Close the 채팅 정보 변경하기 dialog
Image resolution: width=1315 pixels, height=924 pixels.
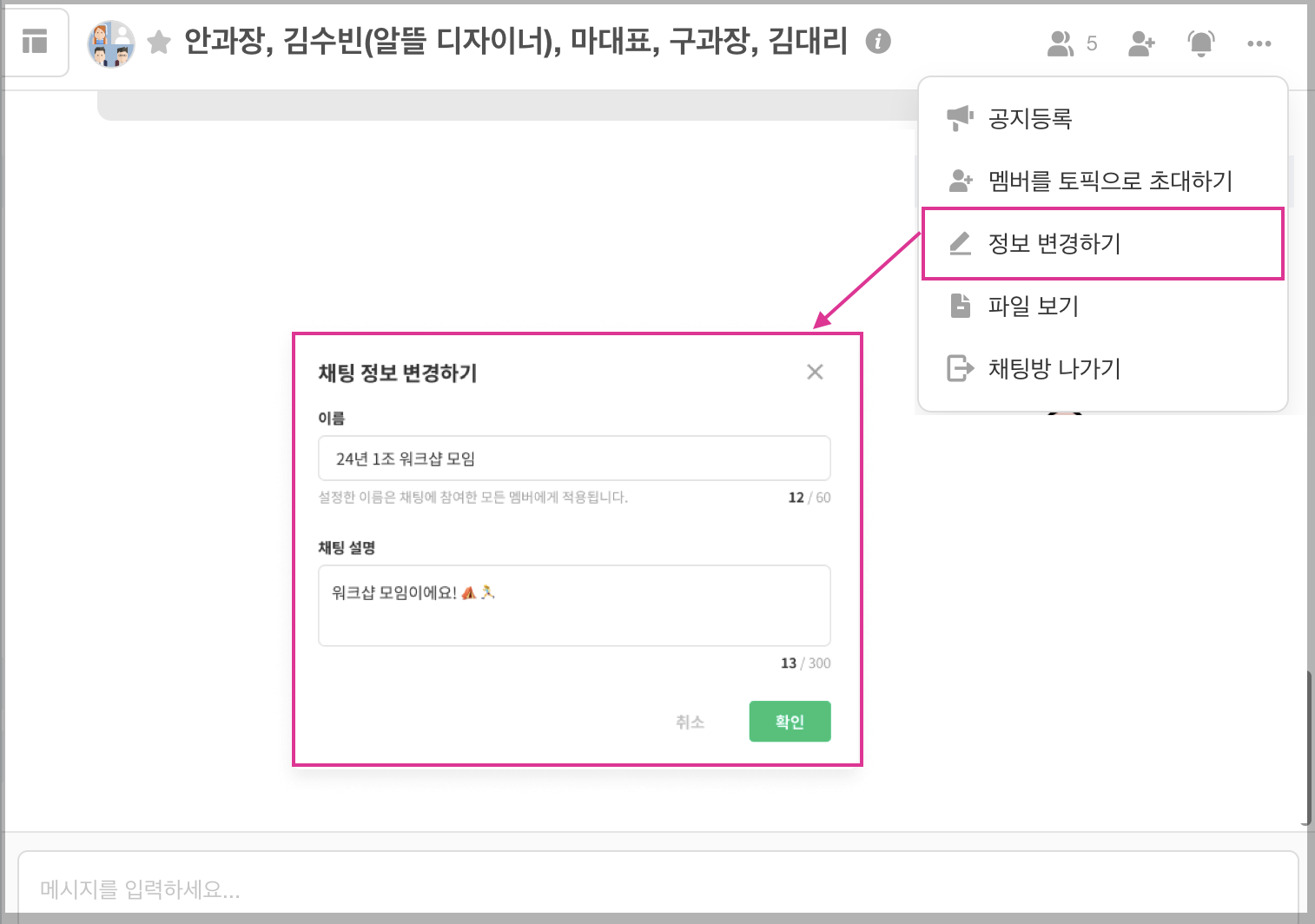pos(815,373)
